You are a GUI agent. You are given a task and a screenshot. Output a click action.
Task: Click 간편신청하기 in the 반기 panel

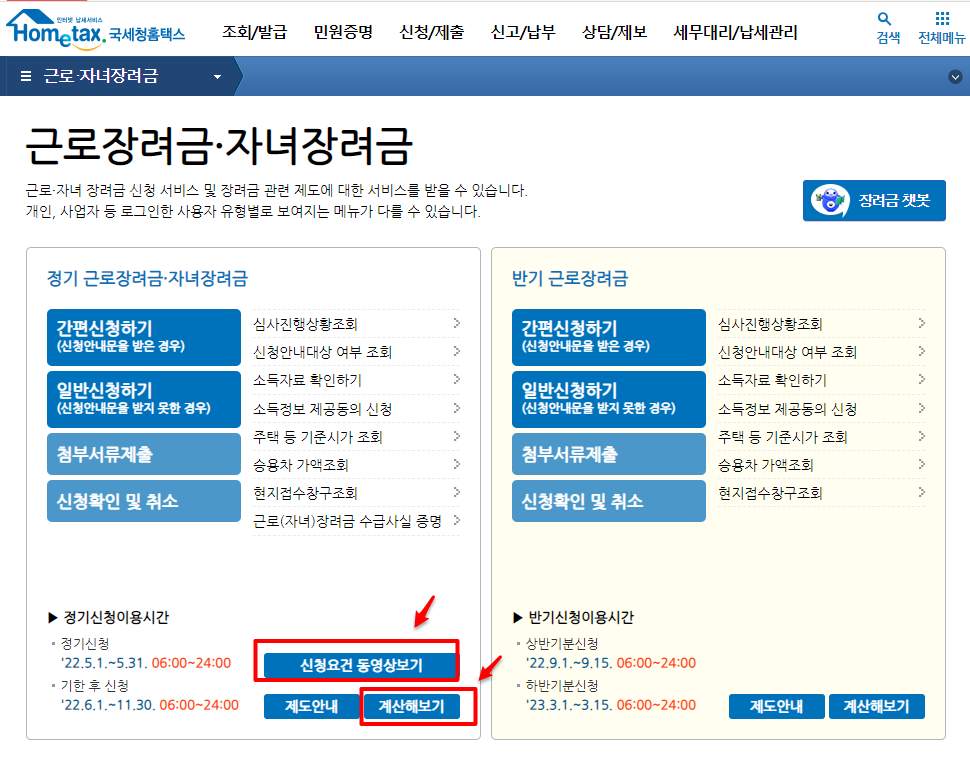pyautogui.click(x=609, y=337)
